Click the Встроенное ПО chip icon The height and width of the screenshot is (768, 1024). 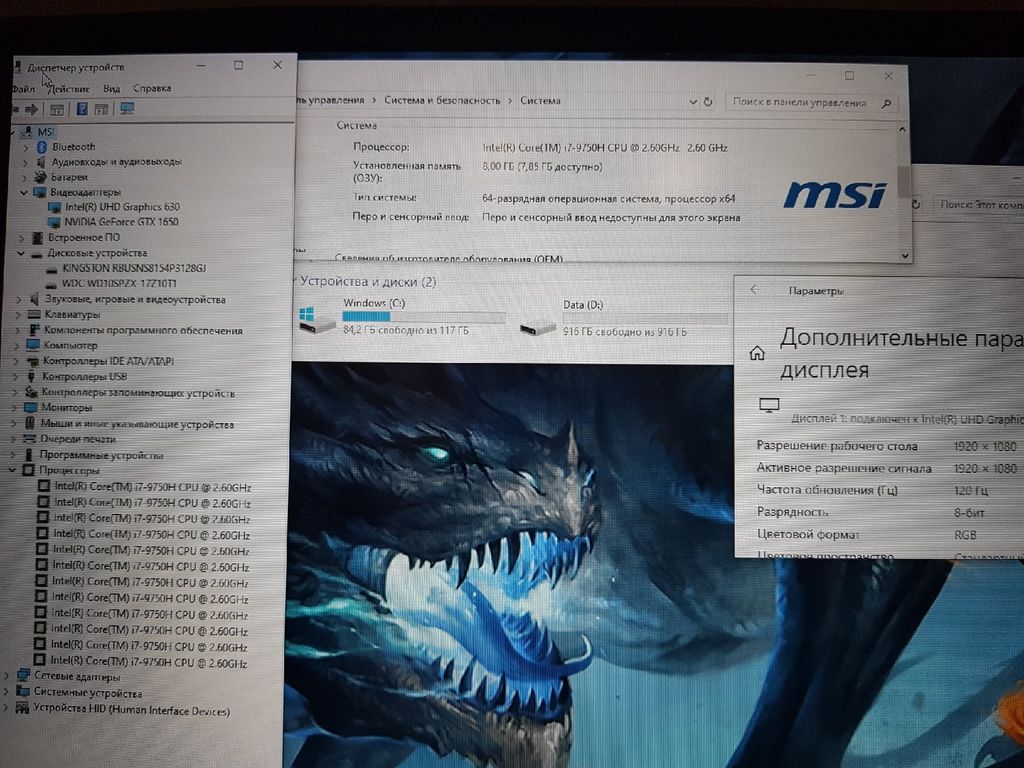[37, 238]
